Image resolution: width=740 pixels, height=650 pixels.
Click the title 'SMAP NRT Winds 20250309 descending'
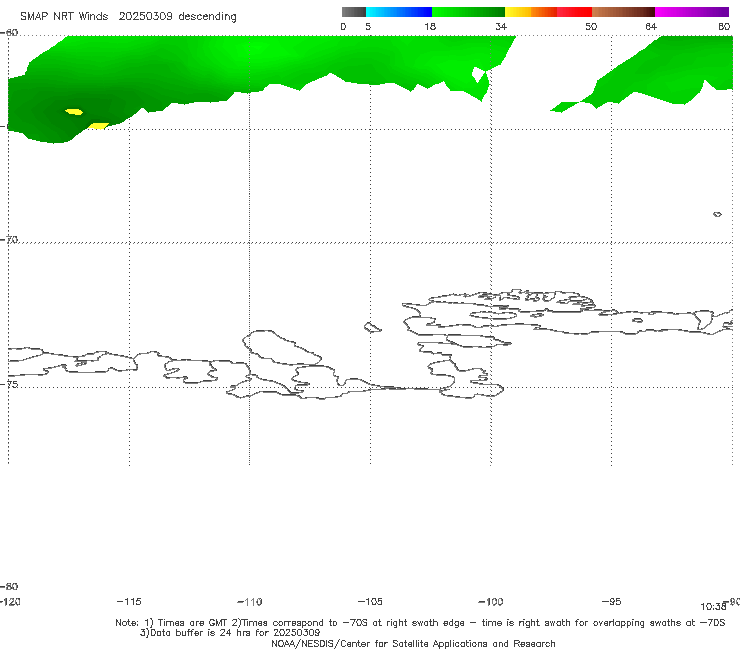(x=128, y=16)
